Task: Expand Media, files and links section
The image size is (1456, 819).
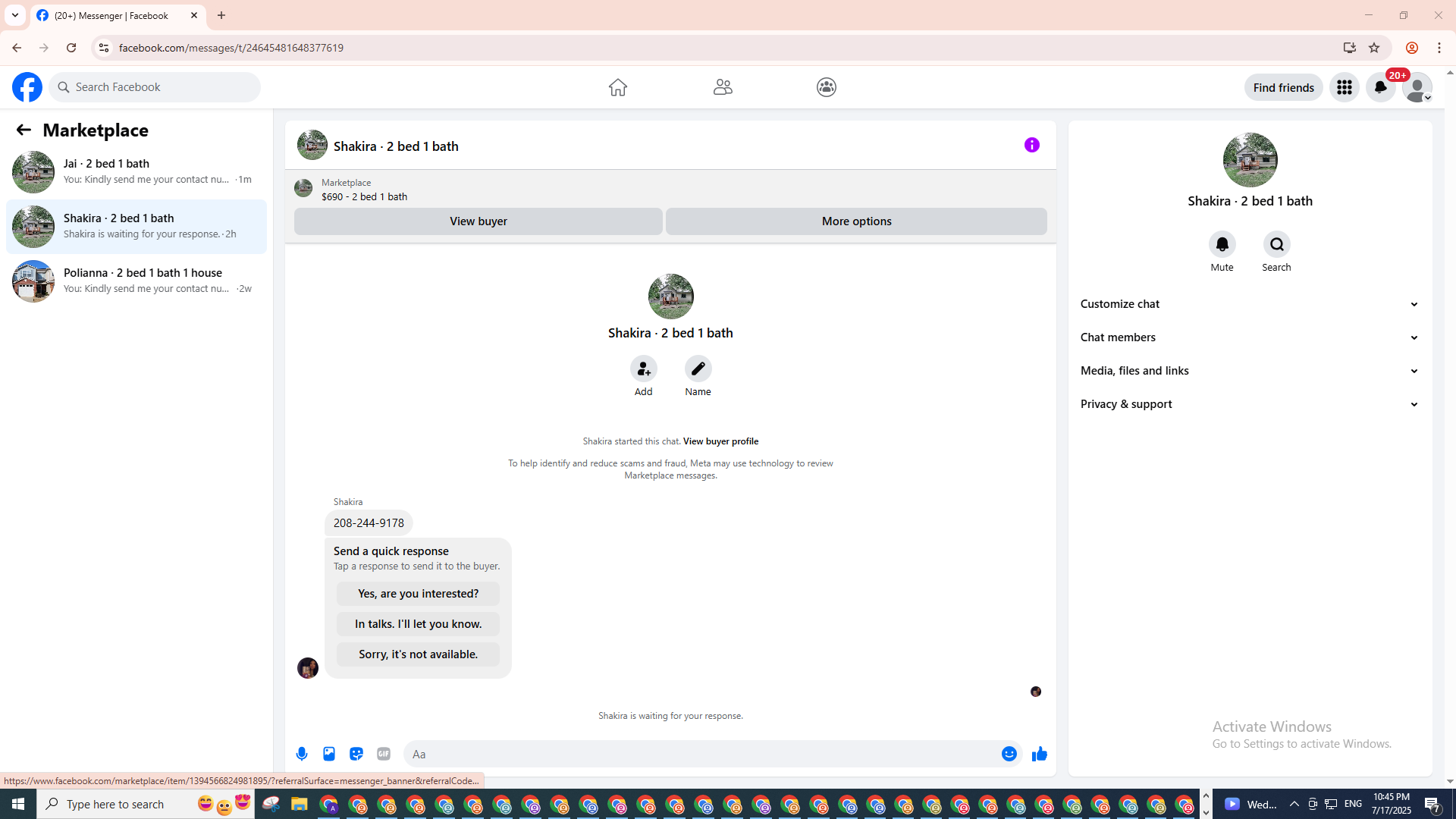Action: tap(1250, 371)
